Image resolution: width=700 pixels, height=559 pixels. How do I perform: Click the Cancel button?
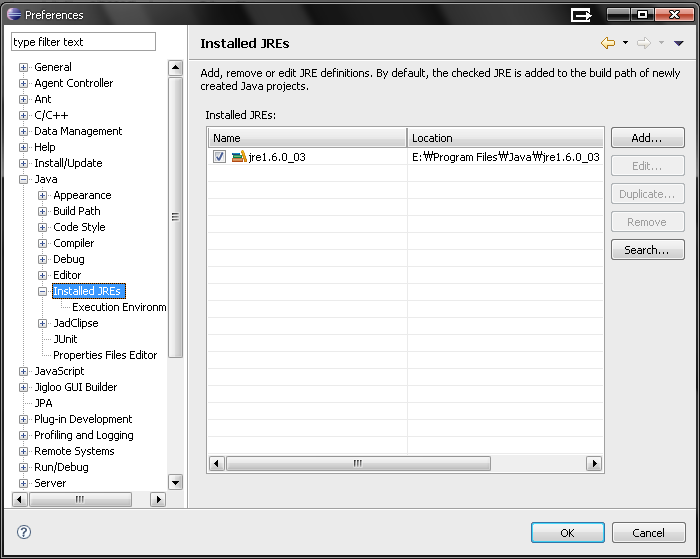[648, 533]
